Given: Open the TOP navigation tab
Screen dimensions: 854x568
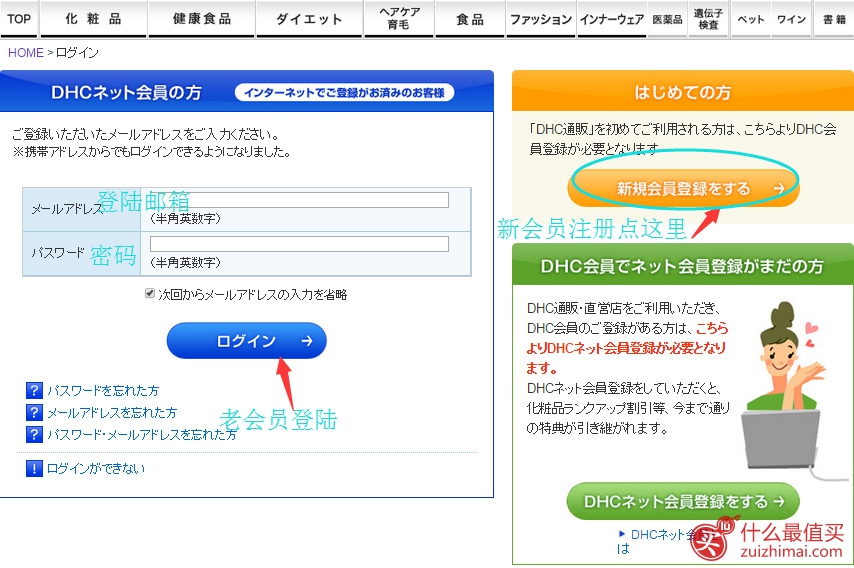Looking at the screenshot, I should [19, 19].
